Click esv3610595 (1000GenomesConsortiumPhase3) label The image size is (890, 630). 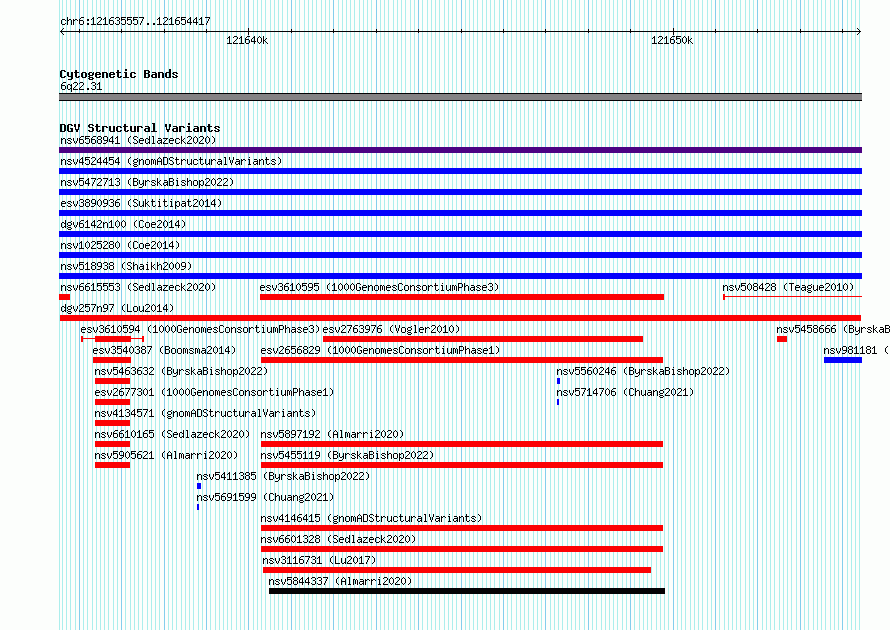[x=379, y=287]
